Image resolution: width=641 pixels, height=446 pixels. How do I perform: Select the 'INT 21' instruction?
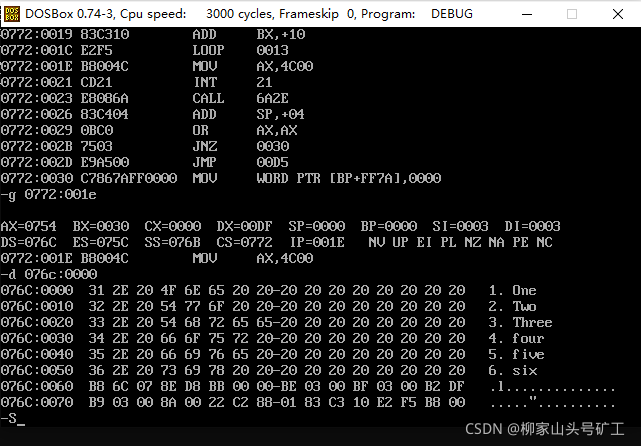233,82
